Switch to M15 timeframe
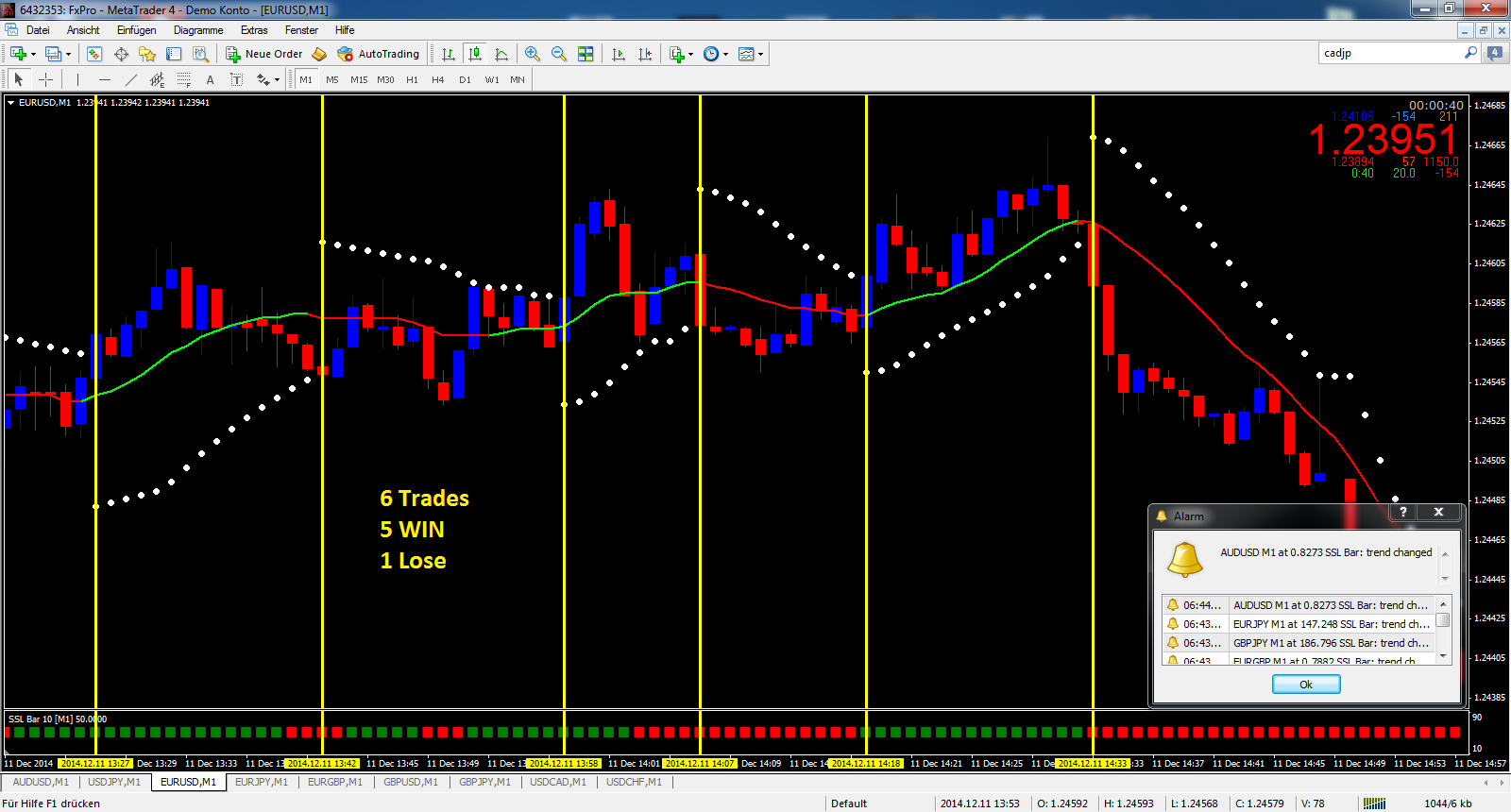Screen dimensions: 1511x812 pos(359,79)
